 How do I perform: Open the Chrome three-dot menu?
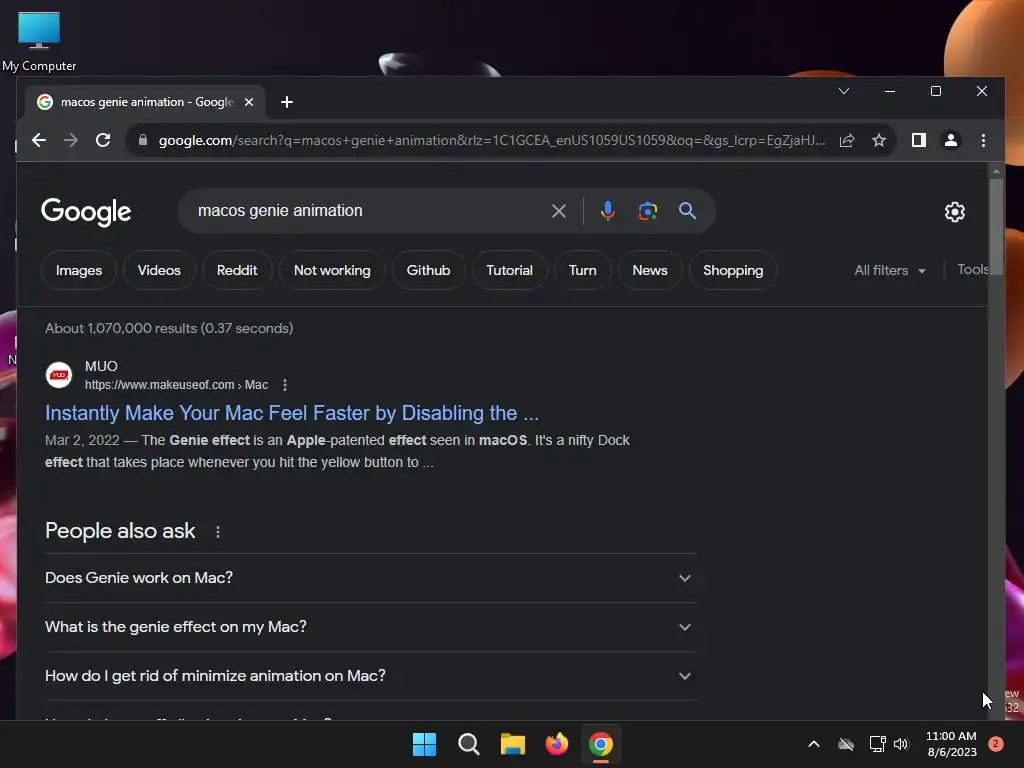pos(983,140)
